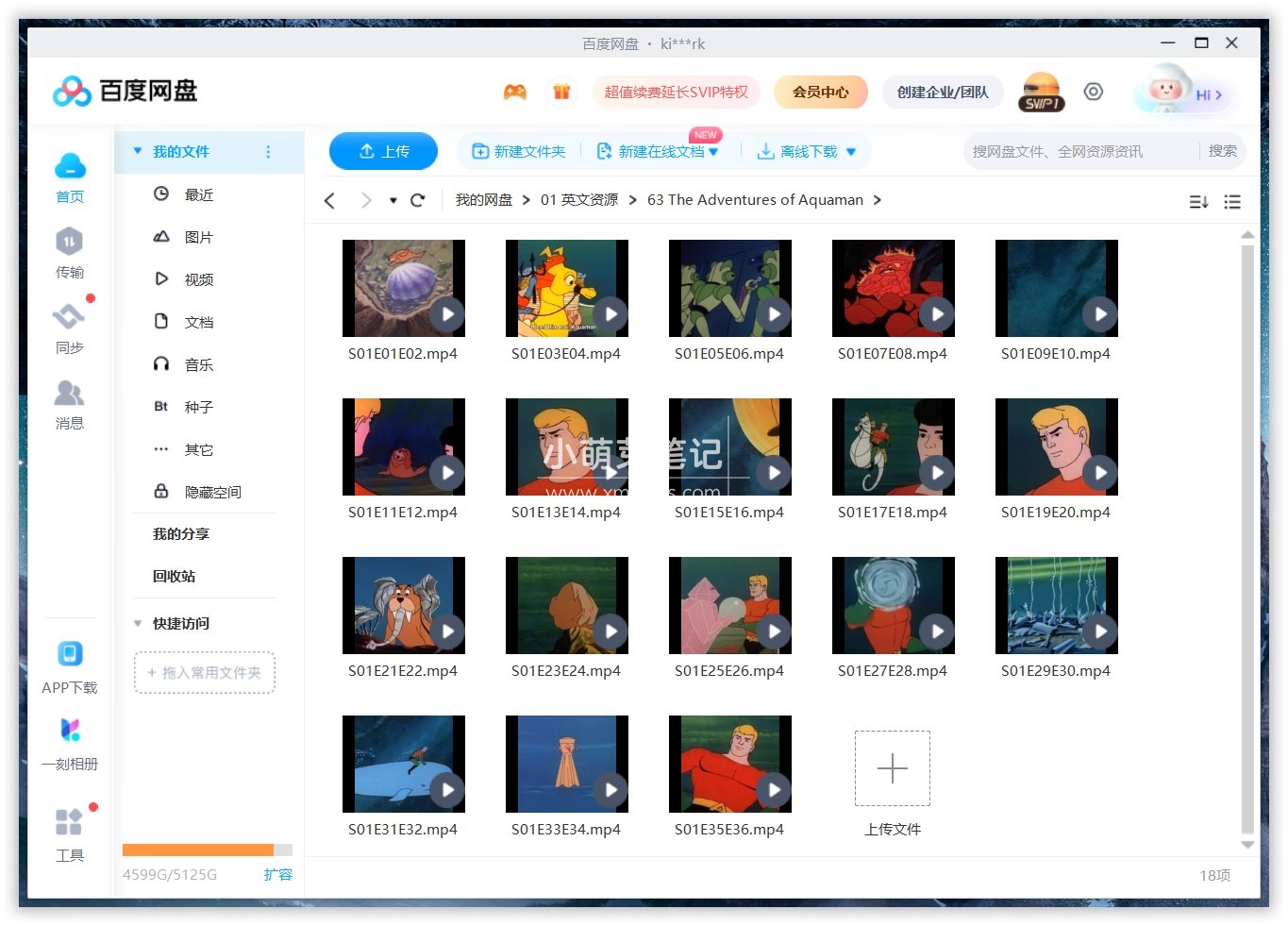Screen dimensions: 1288x926
Task: Toggle the sort order icon near list view
Action: click(x=1197, y=201)
